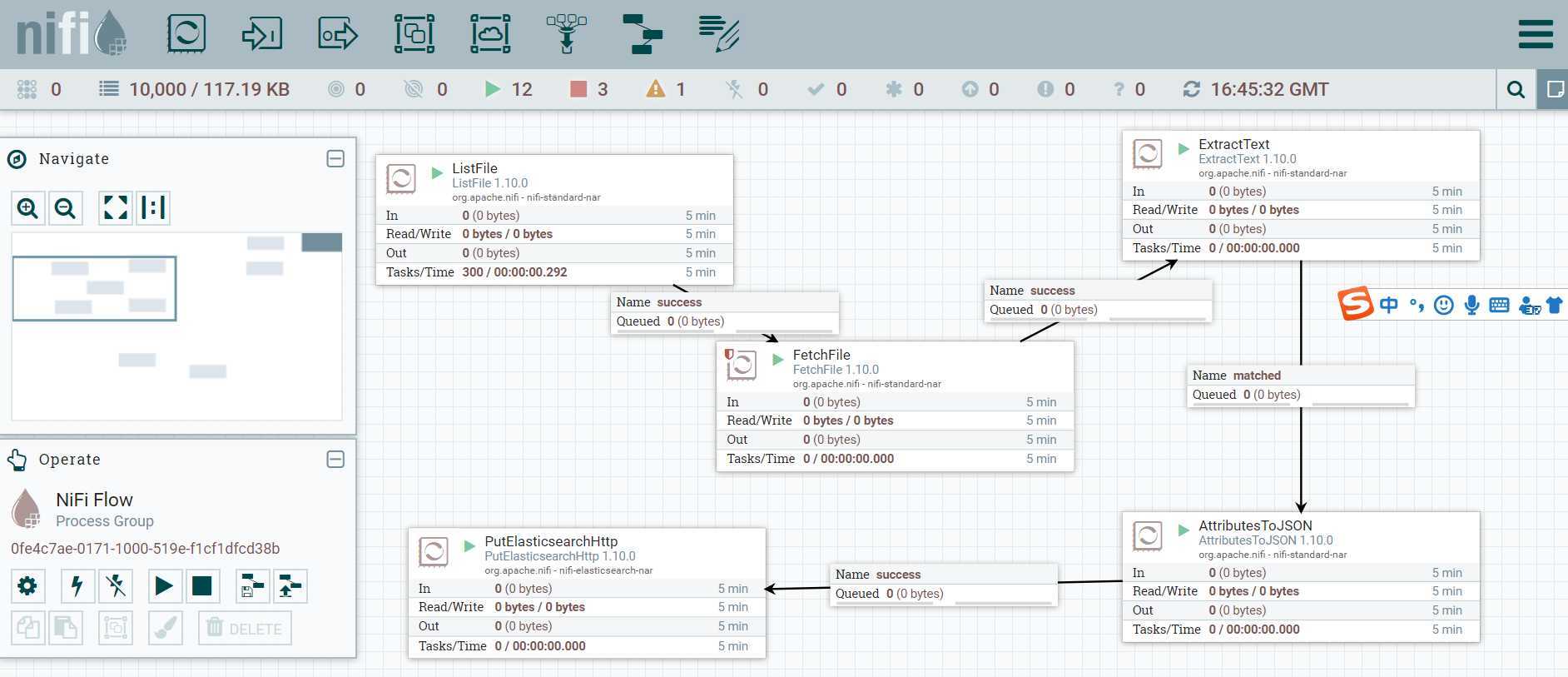Open the Sogou skin shirt icon

point(1554,305)
